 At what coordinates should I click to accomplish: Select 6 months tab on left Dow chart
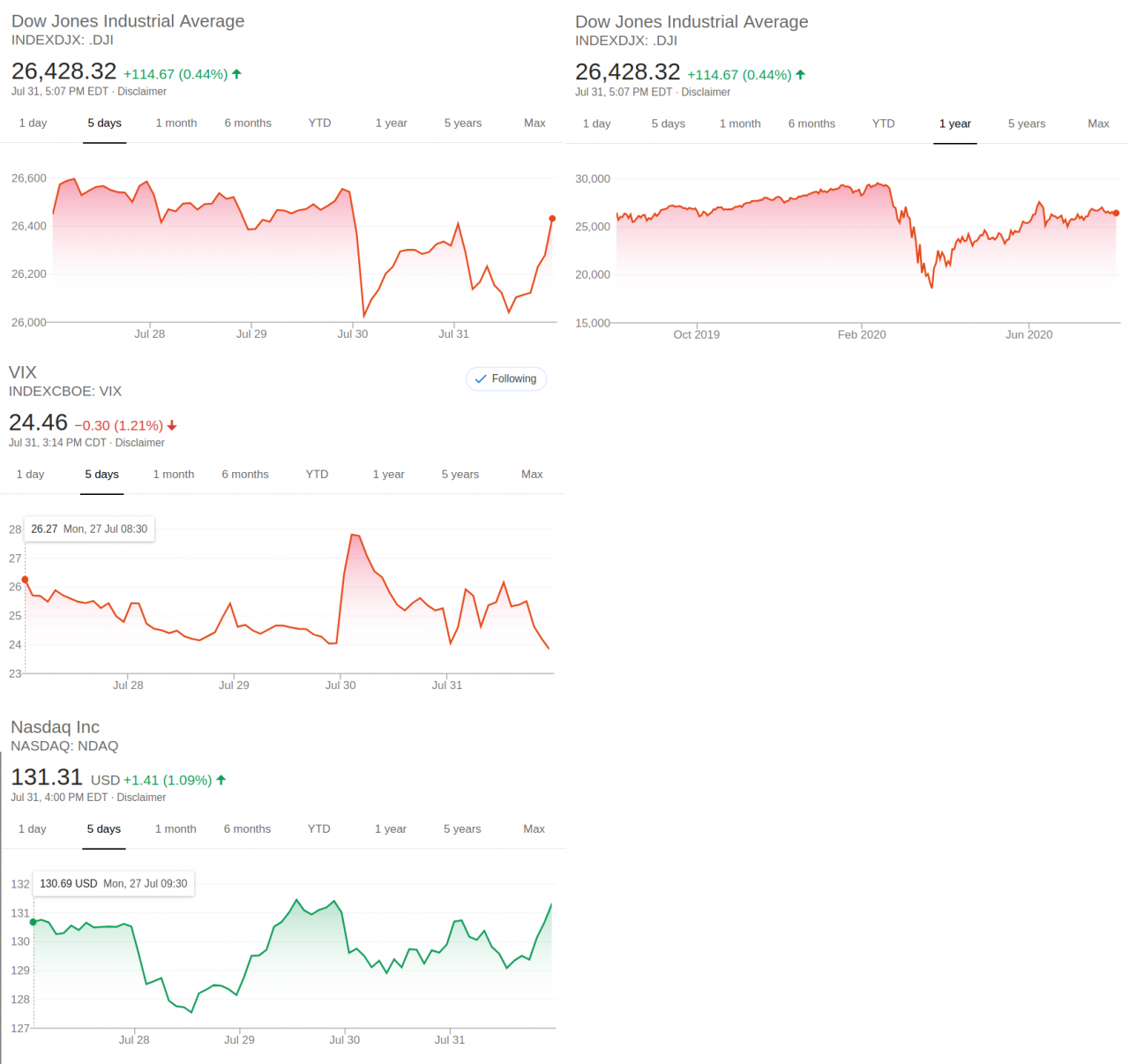(248, 124)
